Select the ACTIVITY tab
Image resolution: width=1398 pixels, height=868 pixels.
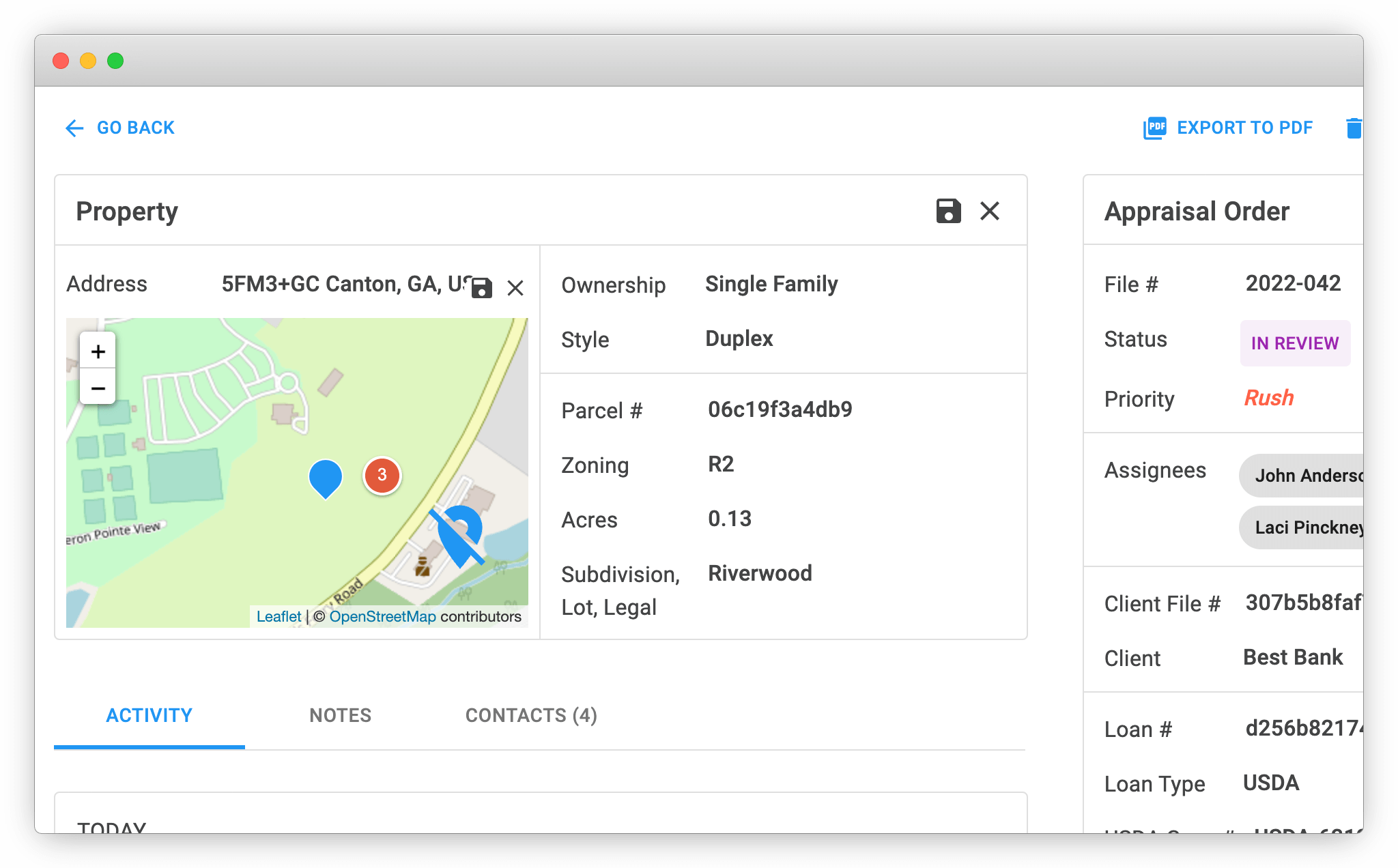coord(149,715)
